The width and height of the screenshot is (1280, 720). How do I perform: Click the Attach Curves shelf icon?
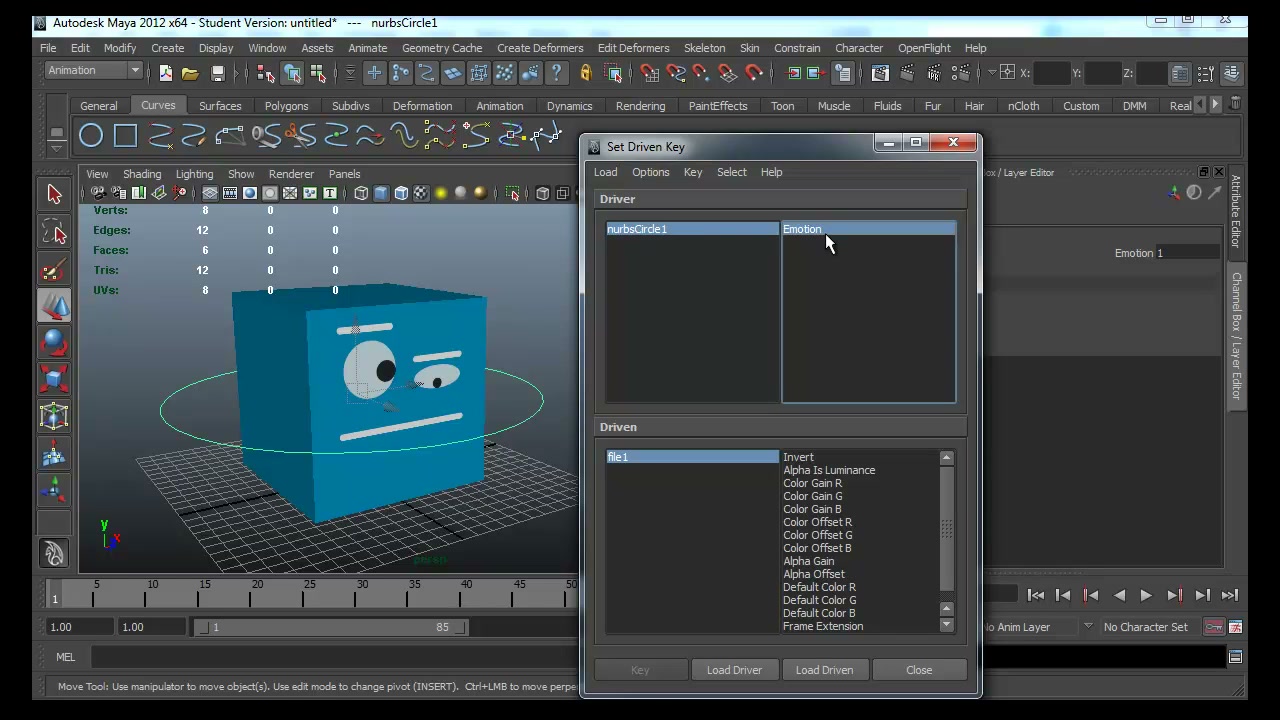(x=266, y=135)
